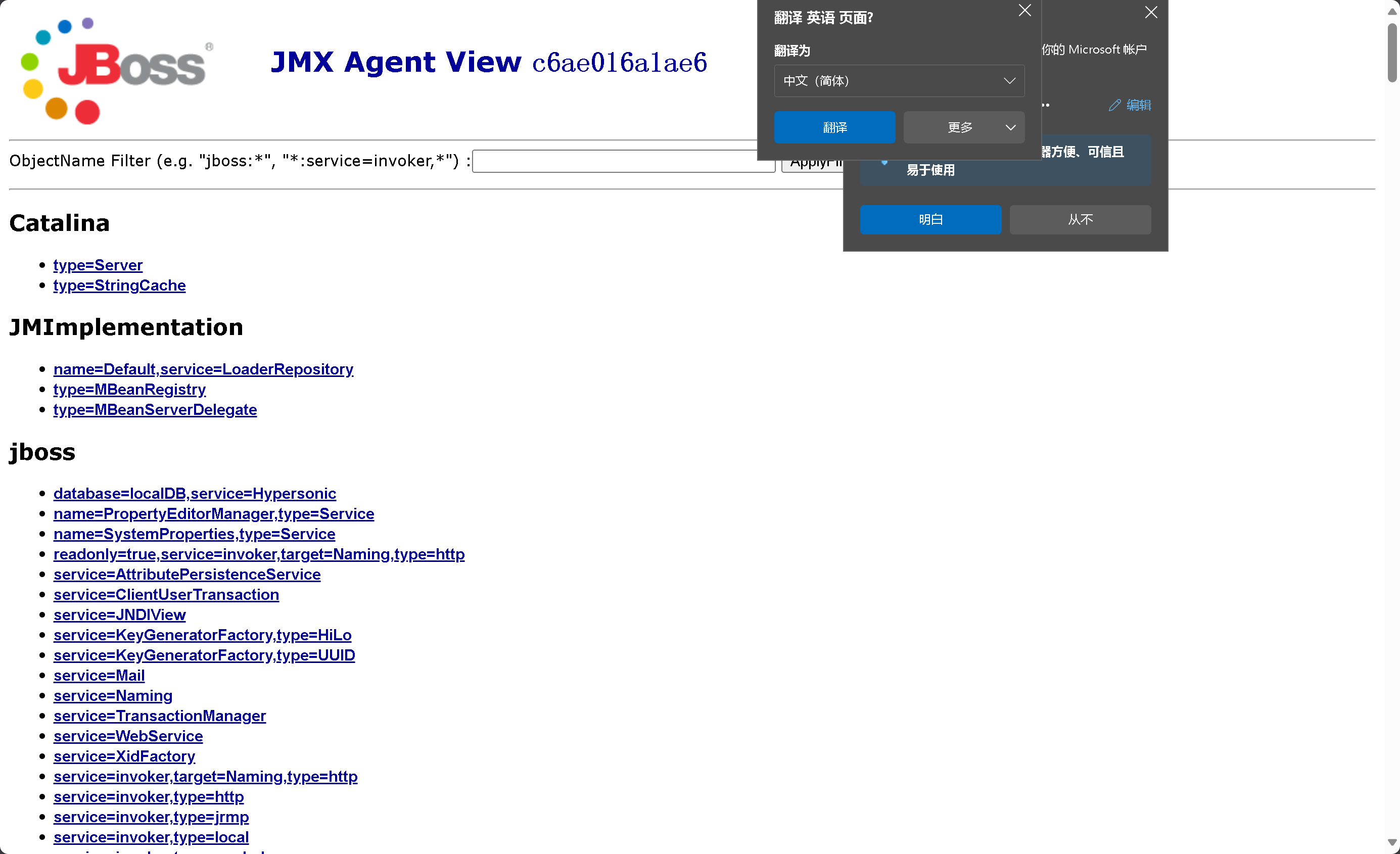Viewport: 1400px width, 854px height.
Task: Click the scrollbar down arrow
Action: click(1391, 843)
